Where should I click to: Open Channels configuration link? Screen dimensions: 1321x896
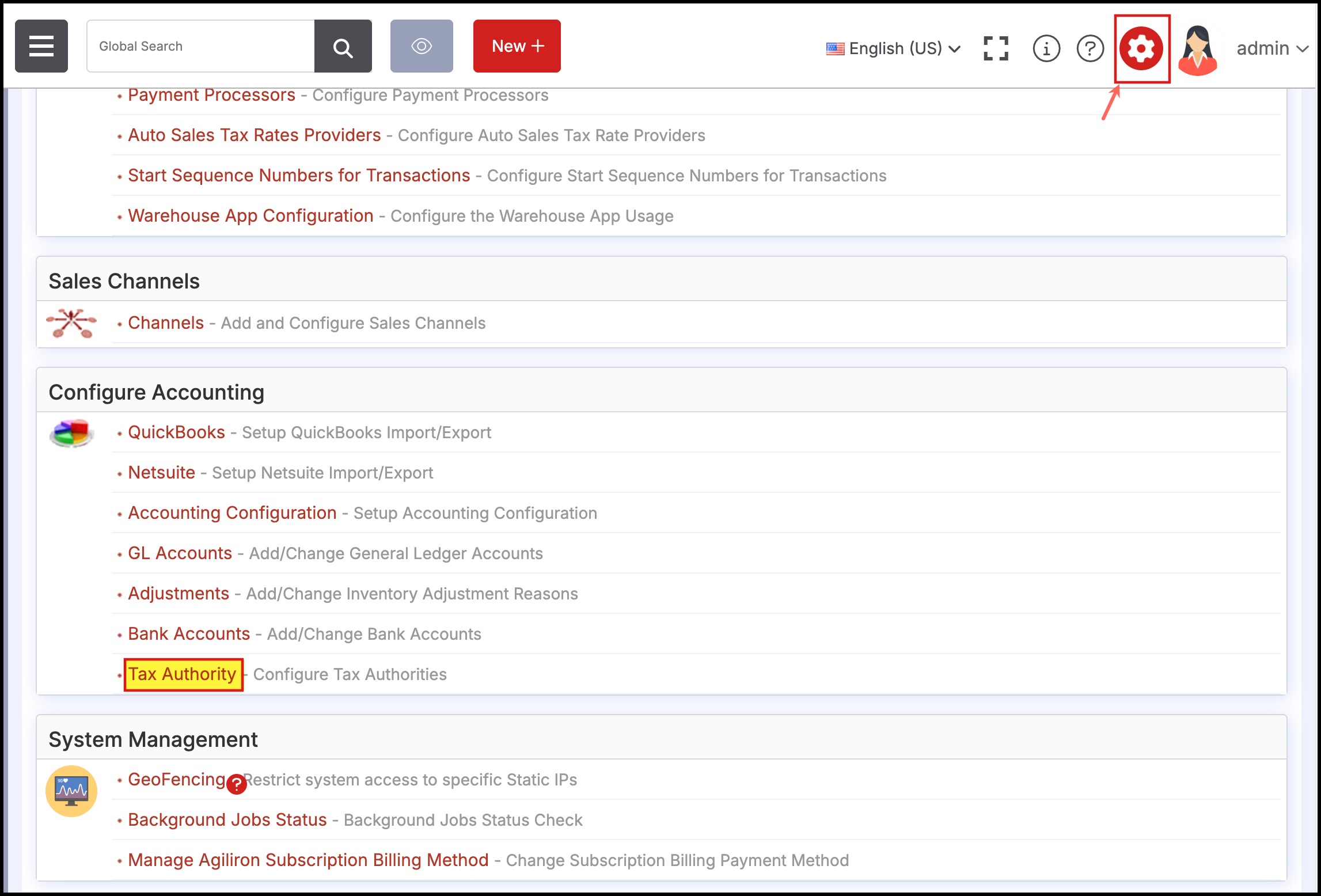[166, 322]
